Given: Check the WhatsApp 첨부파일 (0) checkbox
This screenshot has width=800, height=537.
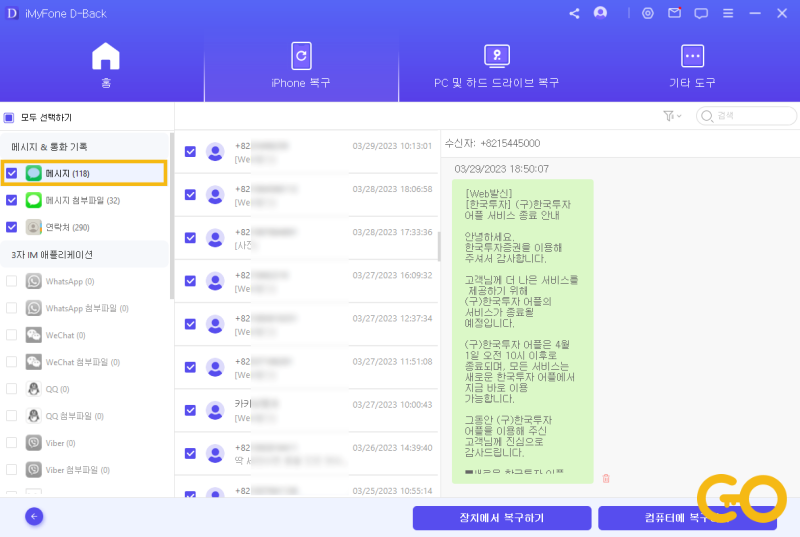Looking at the screenshot, I should point(11,308).
